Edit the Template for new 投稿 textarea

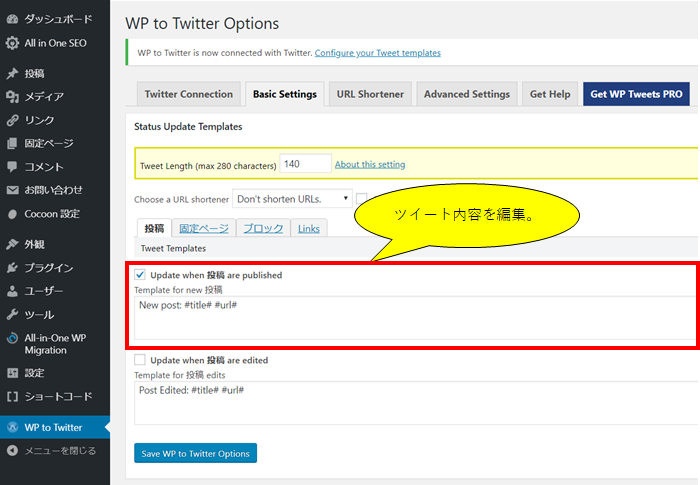[x=416, y=318]
